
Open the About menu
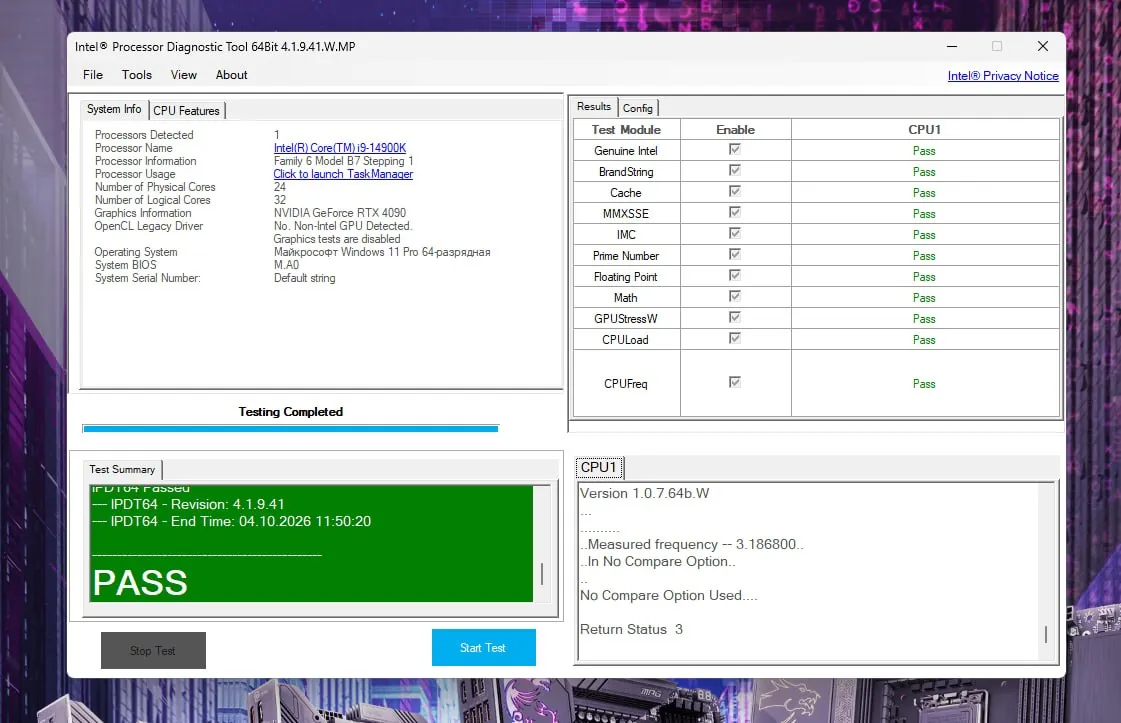(232, 74)
